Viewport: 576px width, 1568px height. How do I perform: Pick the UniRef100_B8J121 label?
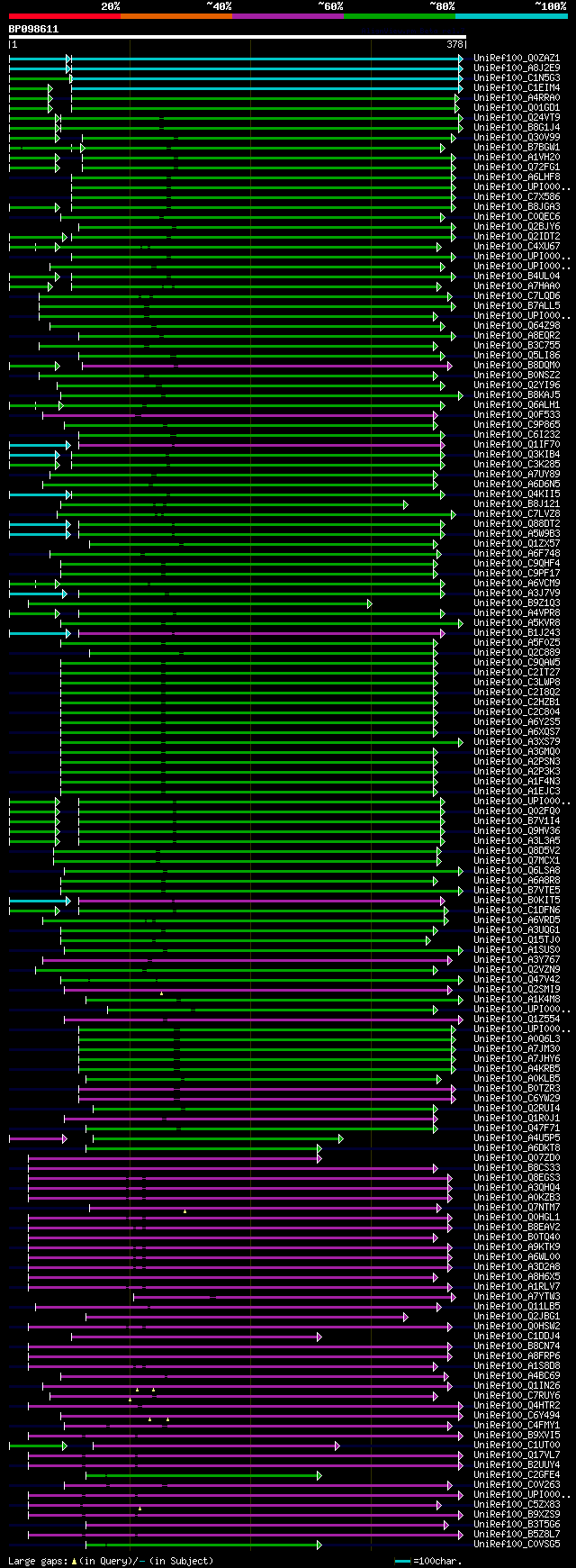517,503
